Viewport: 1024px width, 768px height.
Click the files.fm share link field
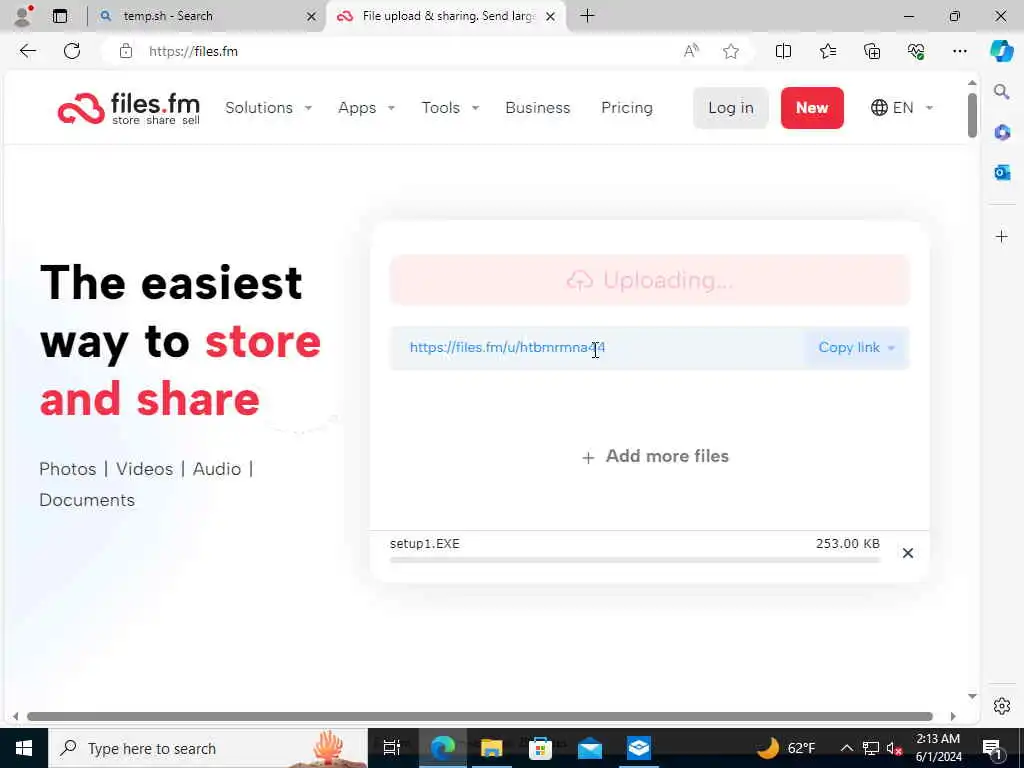(x=597, y=348)
